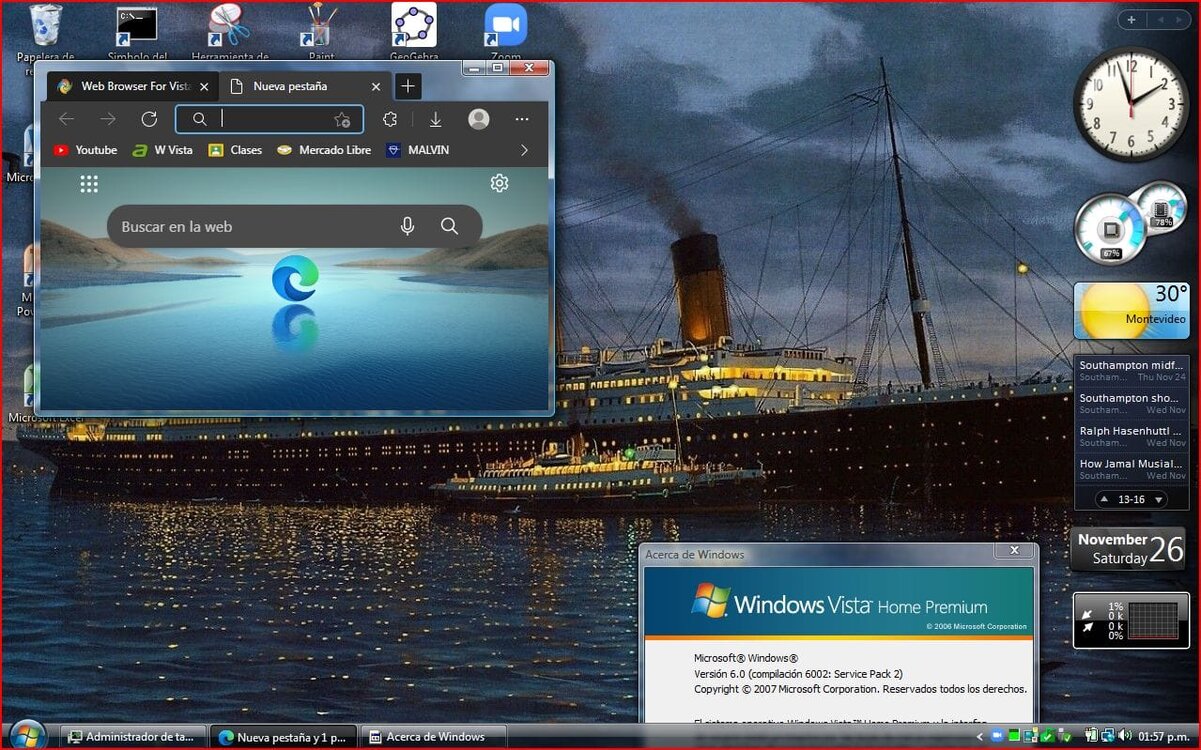Screen dimensions: 1201x750
Task: Close the Web Browser For Vista tab
Action: (x=203, y=87)
